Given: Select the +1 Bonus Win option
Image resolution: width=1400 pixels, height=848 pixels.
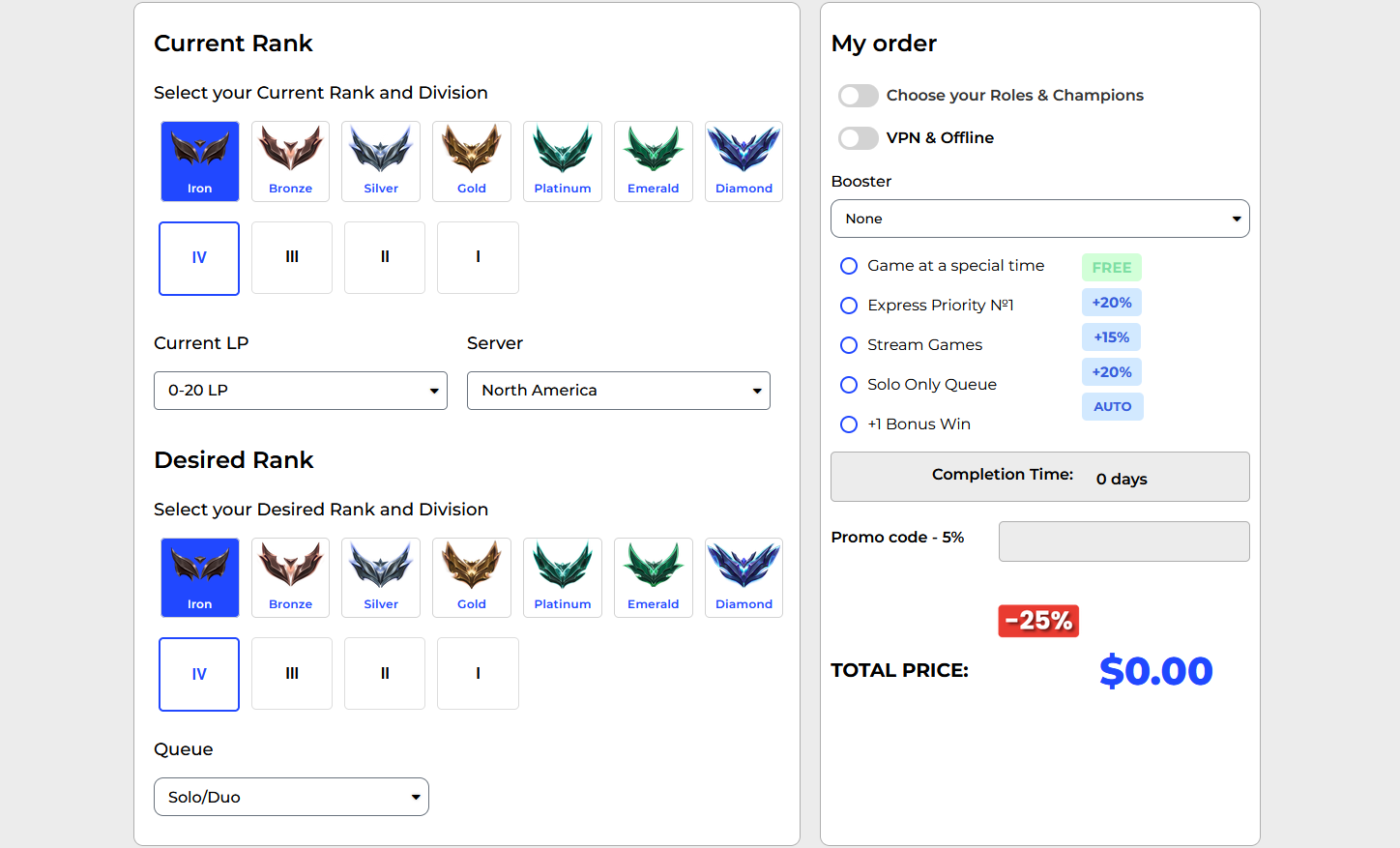Looking at the screenshot, I should click(x=849, y=424).
